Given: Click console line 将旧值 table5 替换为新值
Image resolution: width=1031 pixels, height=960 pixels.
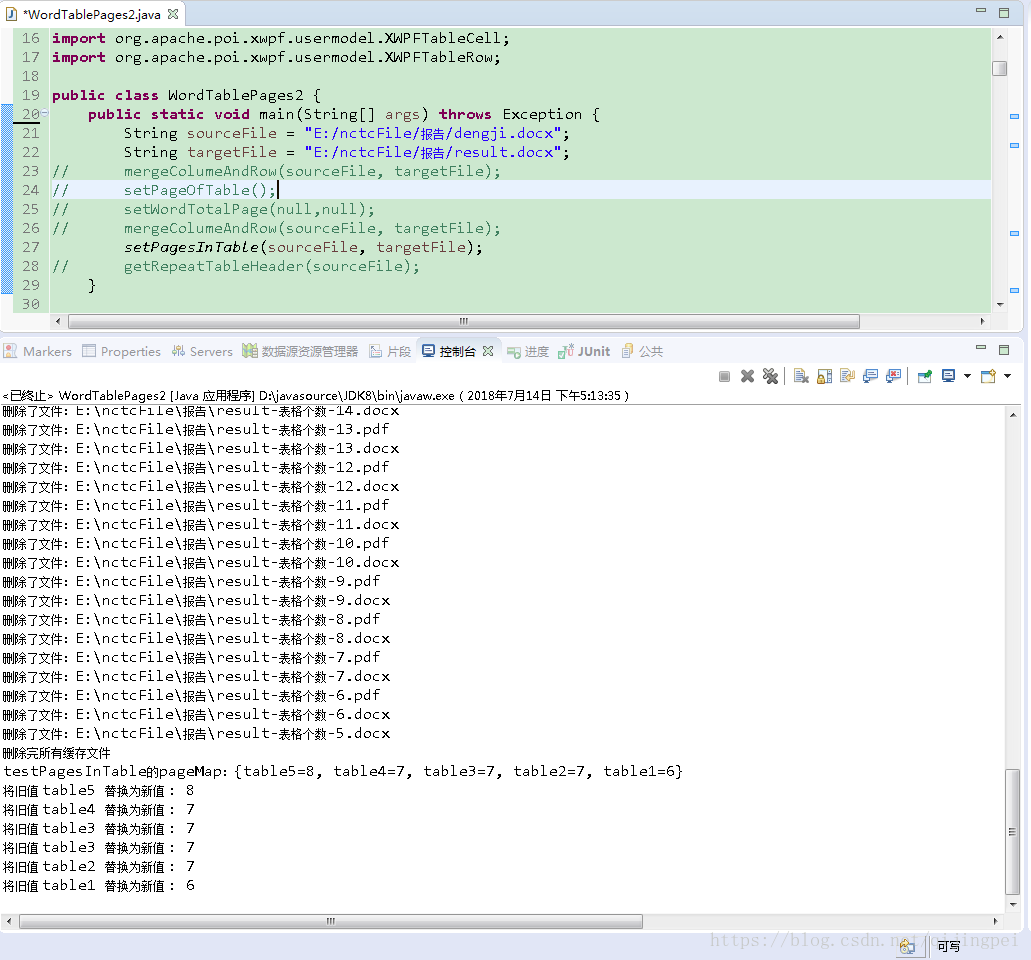Looking at the screenshot, I should [99, 790].
